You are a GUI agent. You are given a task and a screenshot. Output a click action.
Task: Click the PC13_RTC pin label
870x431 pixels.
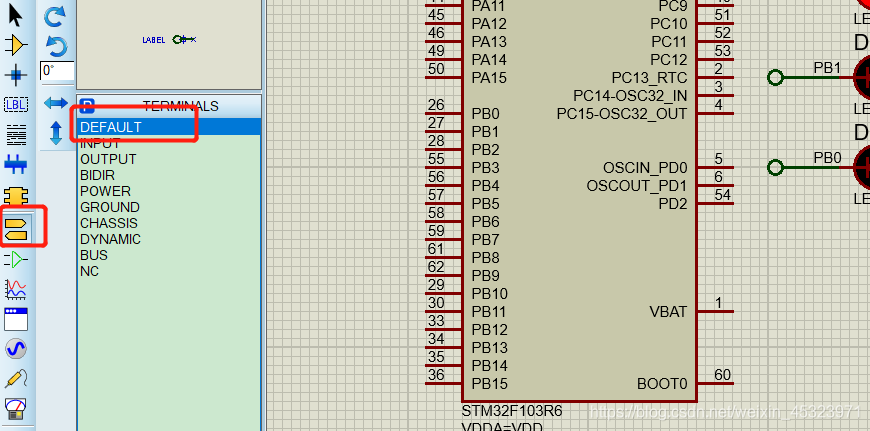click(649, 78)
